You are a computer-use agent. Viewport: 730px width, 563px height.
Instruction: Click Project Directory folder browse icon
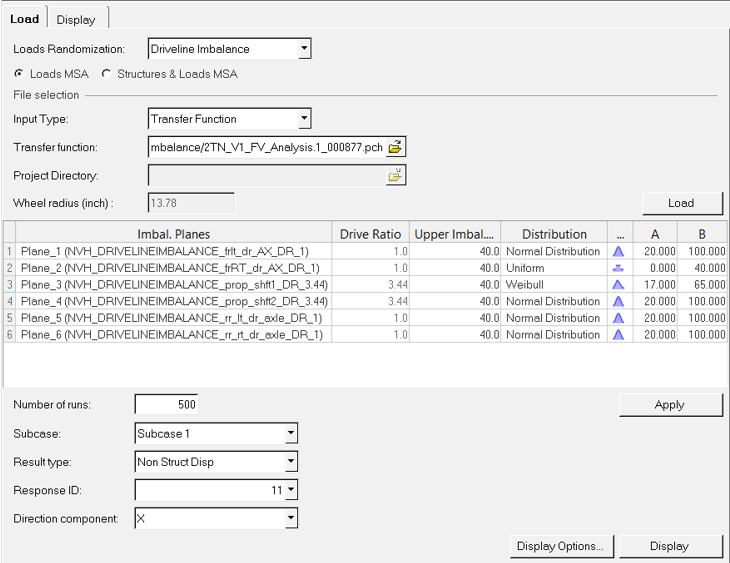coord(395,176)
